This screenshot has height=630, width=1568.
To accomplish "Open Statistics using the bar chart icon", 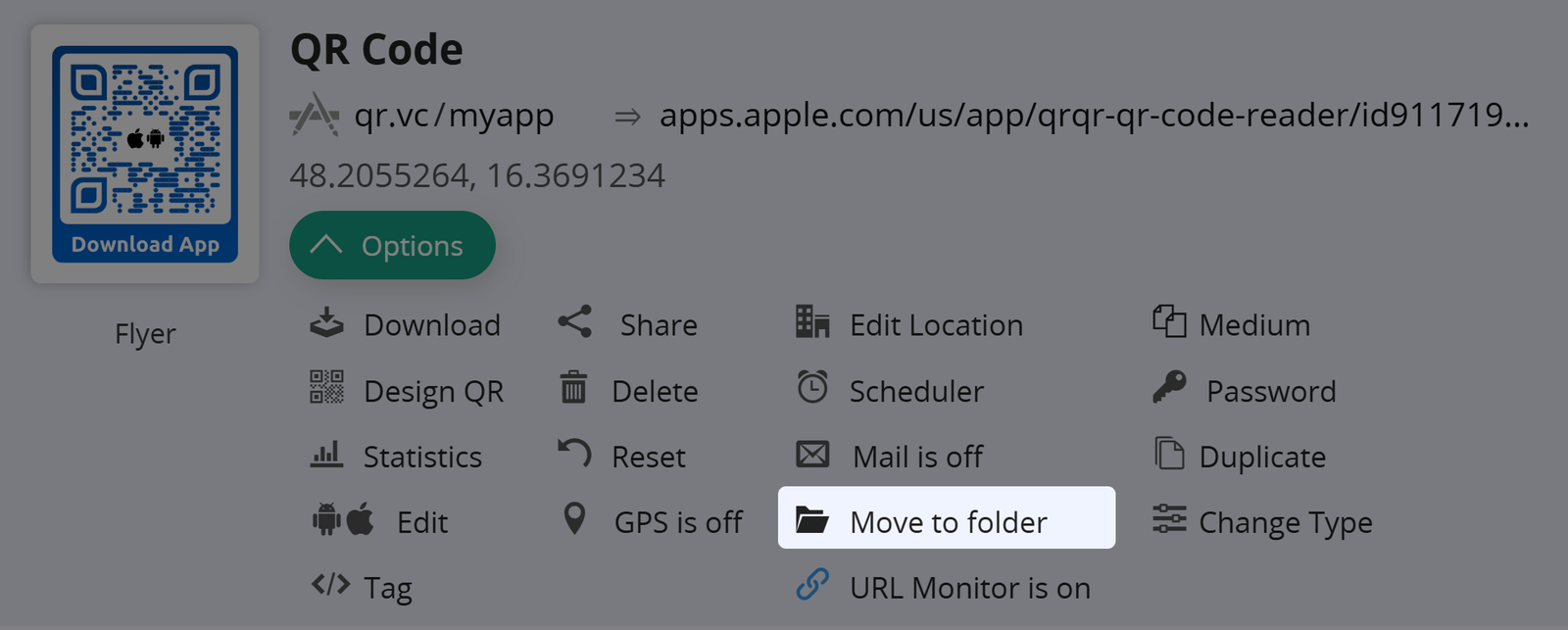I will point(326,455).
